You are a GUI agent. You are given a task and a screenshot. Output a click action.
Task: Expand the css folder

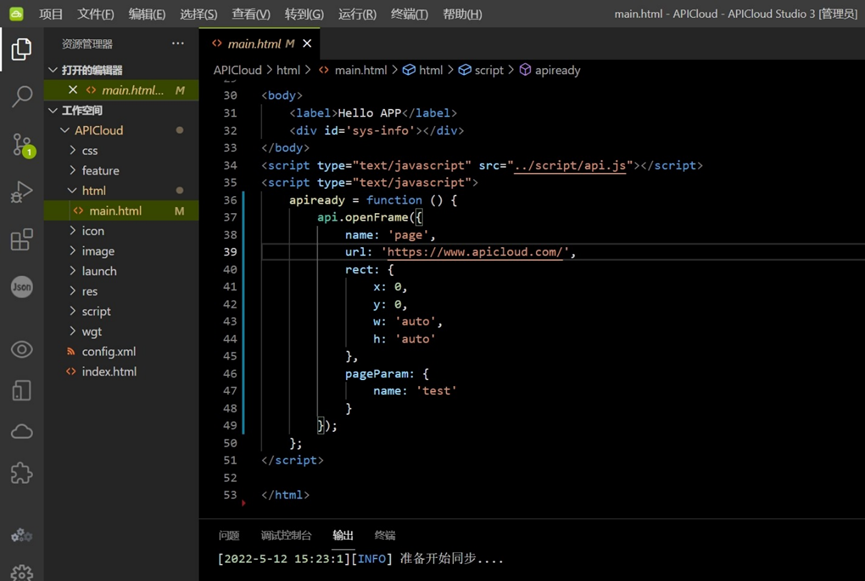[72, 150]
